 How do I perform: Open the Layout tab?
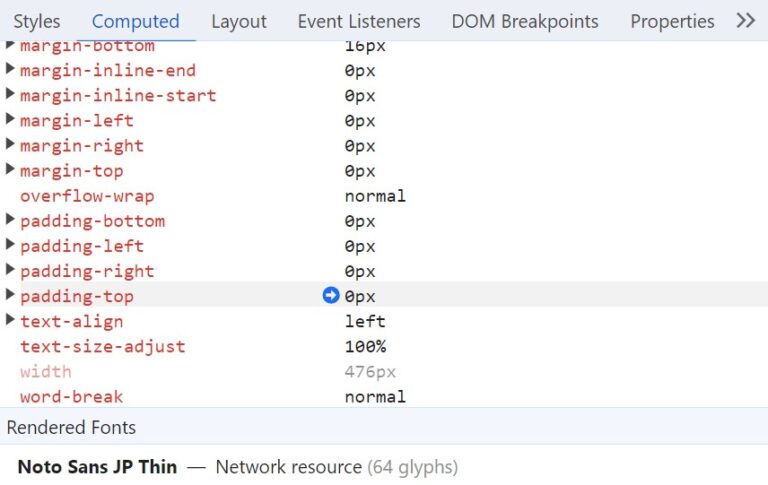click(x=239, y=21)
